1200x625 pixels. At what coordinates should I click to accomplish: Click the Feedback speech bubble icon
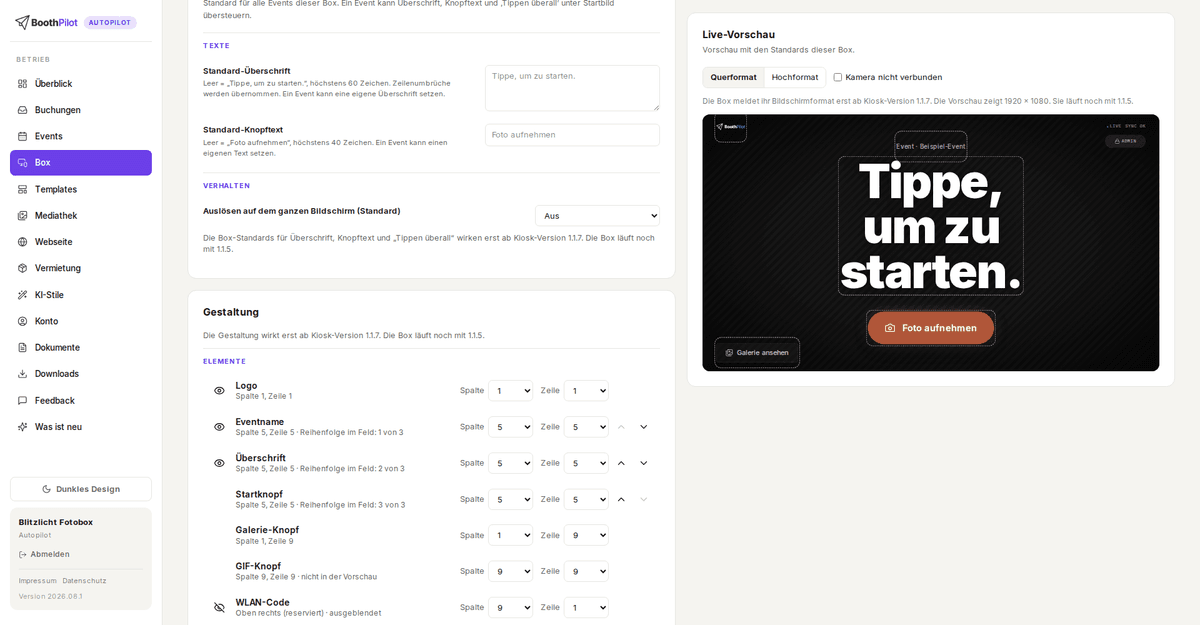pos(23,400)
